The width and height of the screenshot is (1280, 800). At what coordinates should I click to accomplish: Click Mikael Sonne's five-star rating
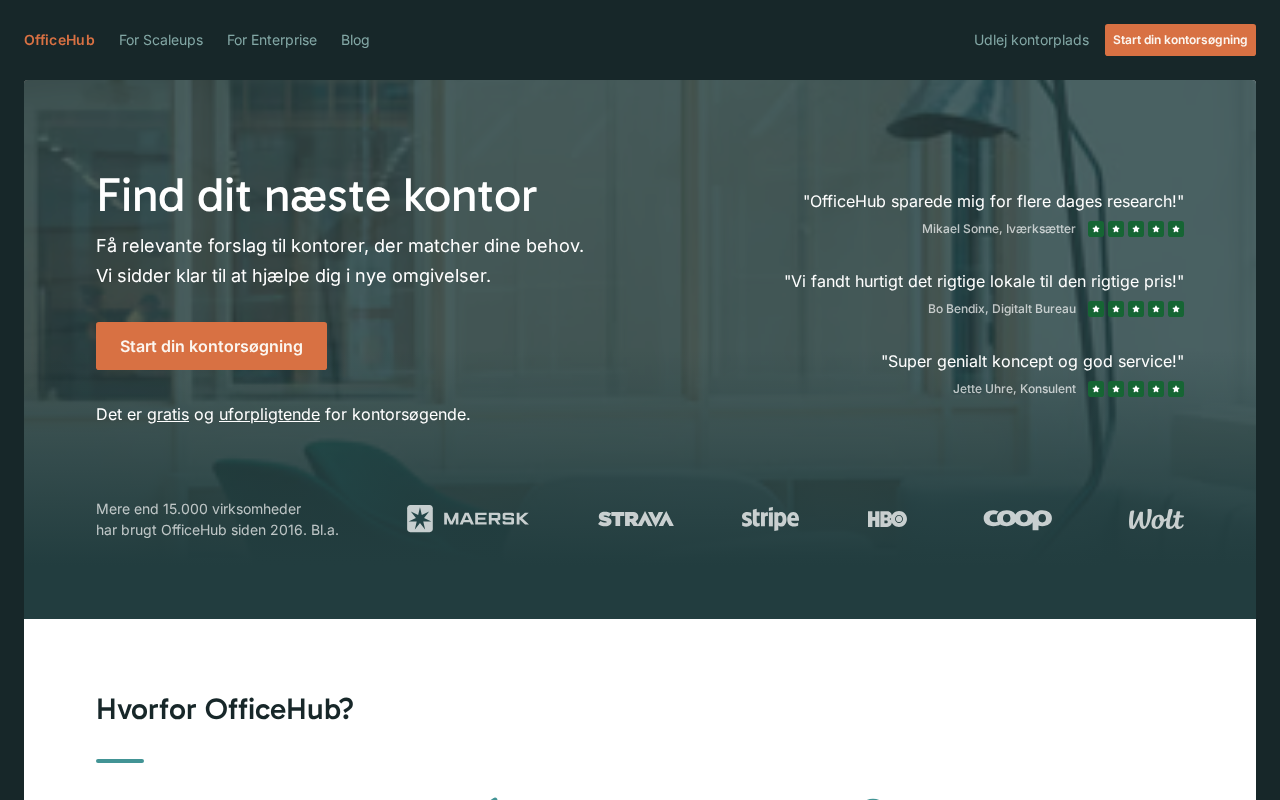[1136, 229]
